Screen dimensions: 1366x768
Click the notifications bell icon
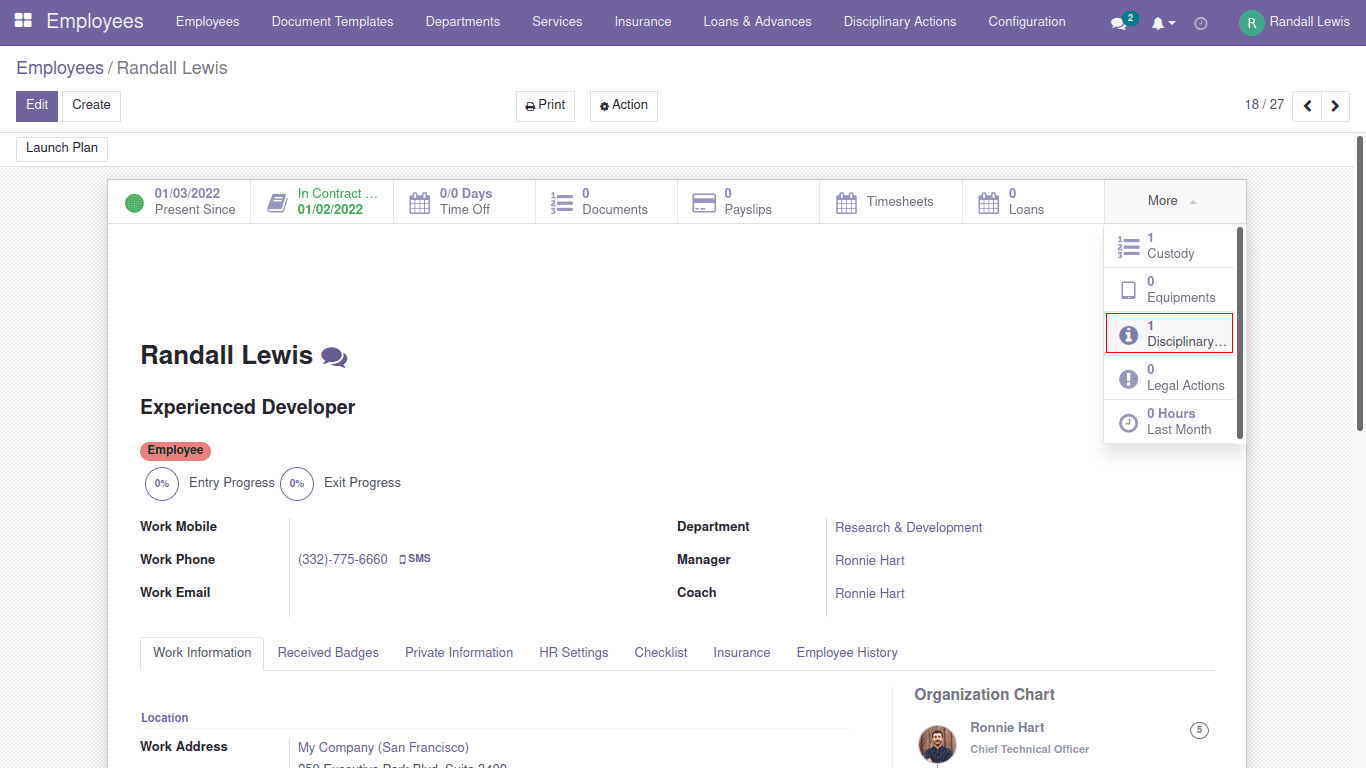click(1160, 21)
